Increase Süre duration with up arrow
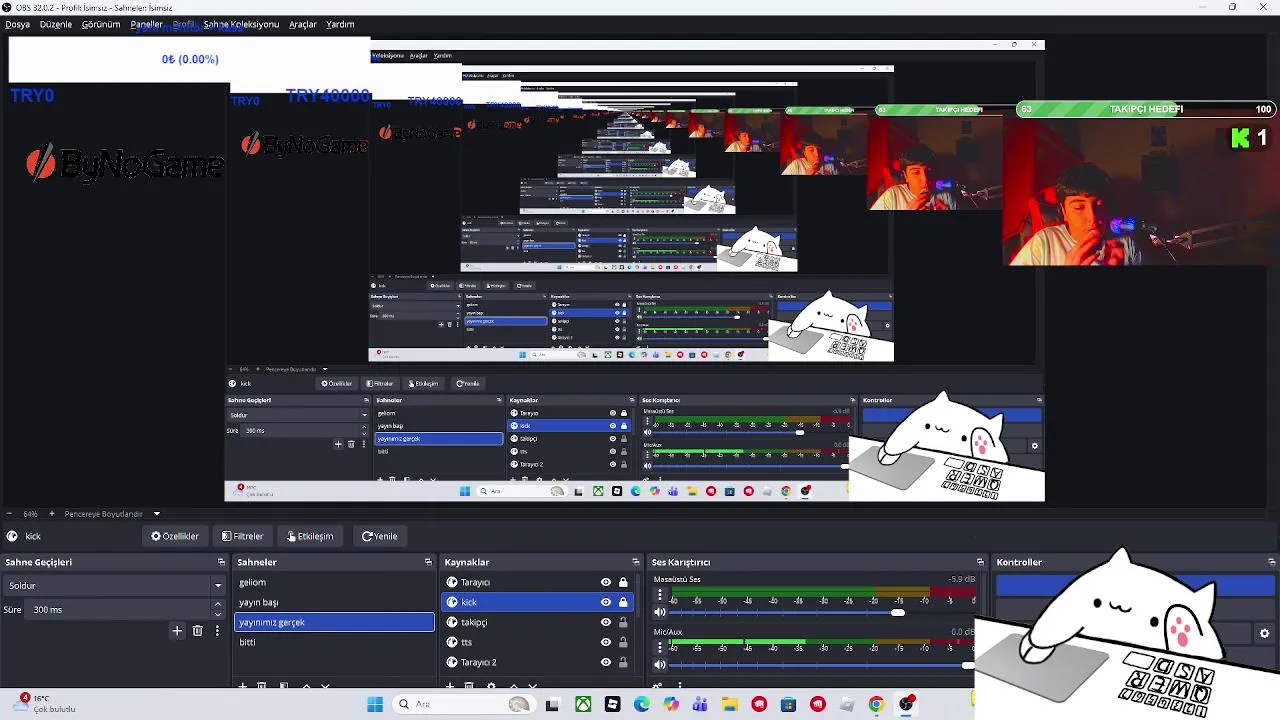 point(218,605)
